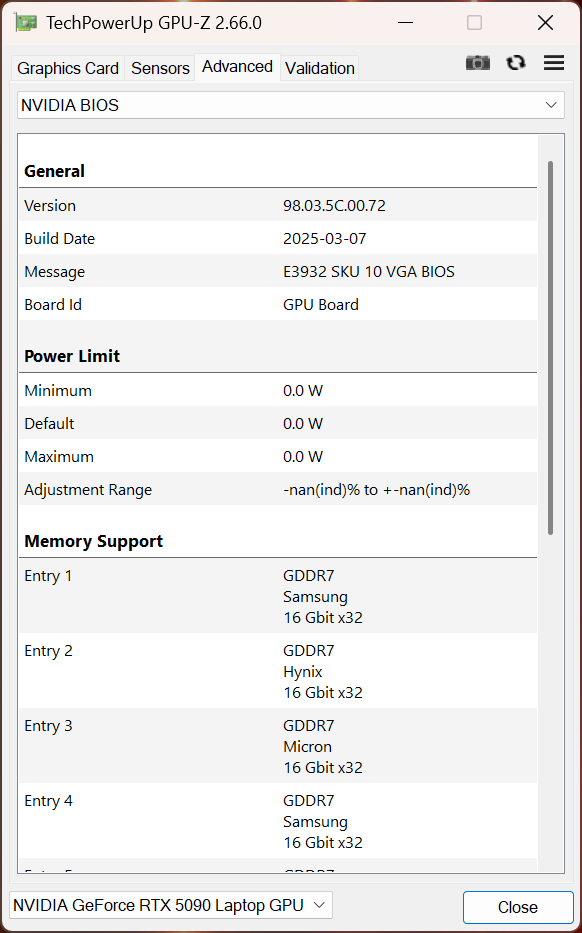The height and width of the screenshot is (933, 582).
Task: Select the Validation tab
Action: tap(320, 68)
